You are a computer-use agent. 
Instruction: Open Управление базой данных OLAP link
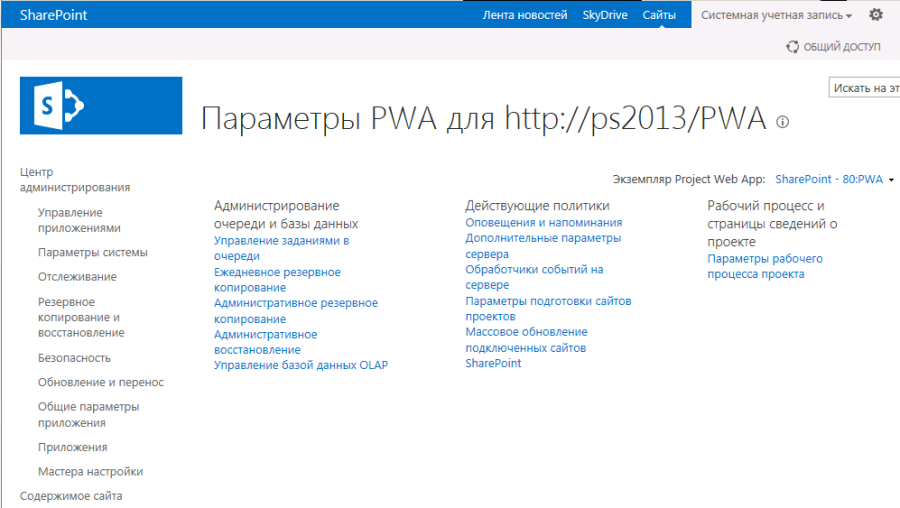(301, 365)
